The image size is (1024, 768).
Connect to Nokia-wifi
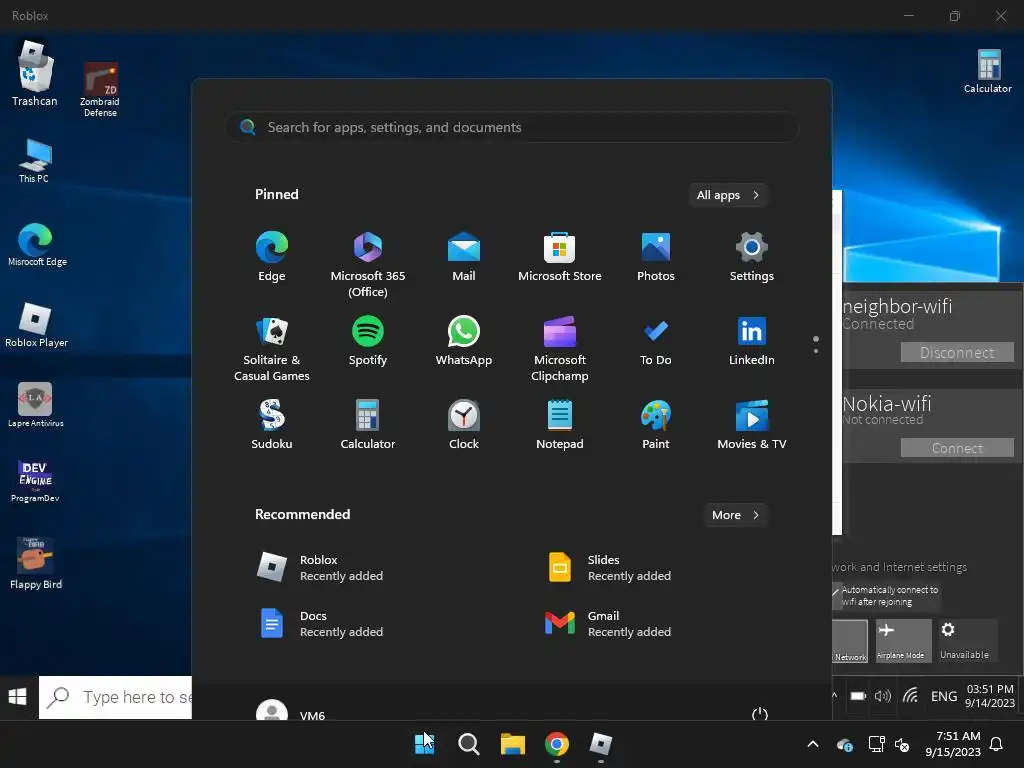pyautogui.click(x=957, y=448)
